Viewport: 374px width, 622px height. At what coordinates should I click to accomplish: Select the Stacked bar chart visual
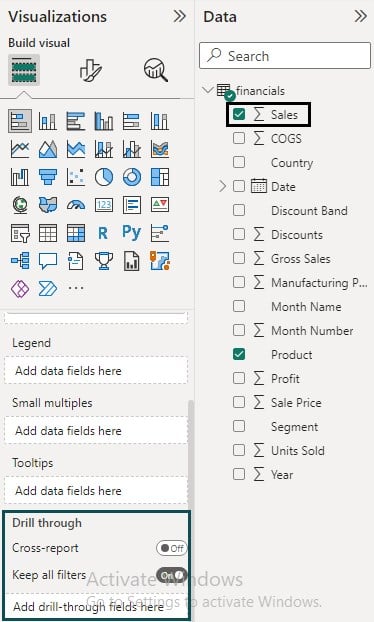[20, 121]
